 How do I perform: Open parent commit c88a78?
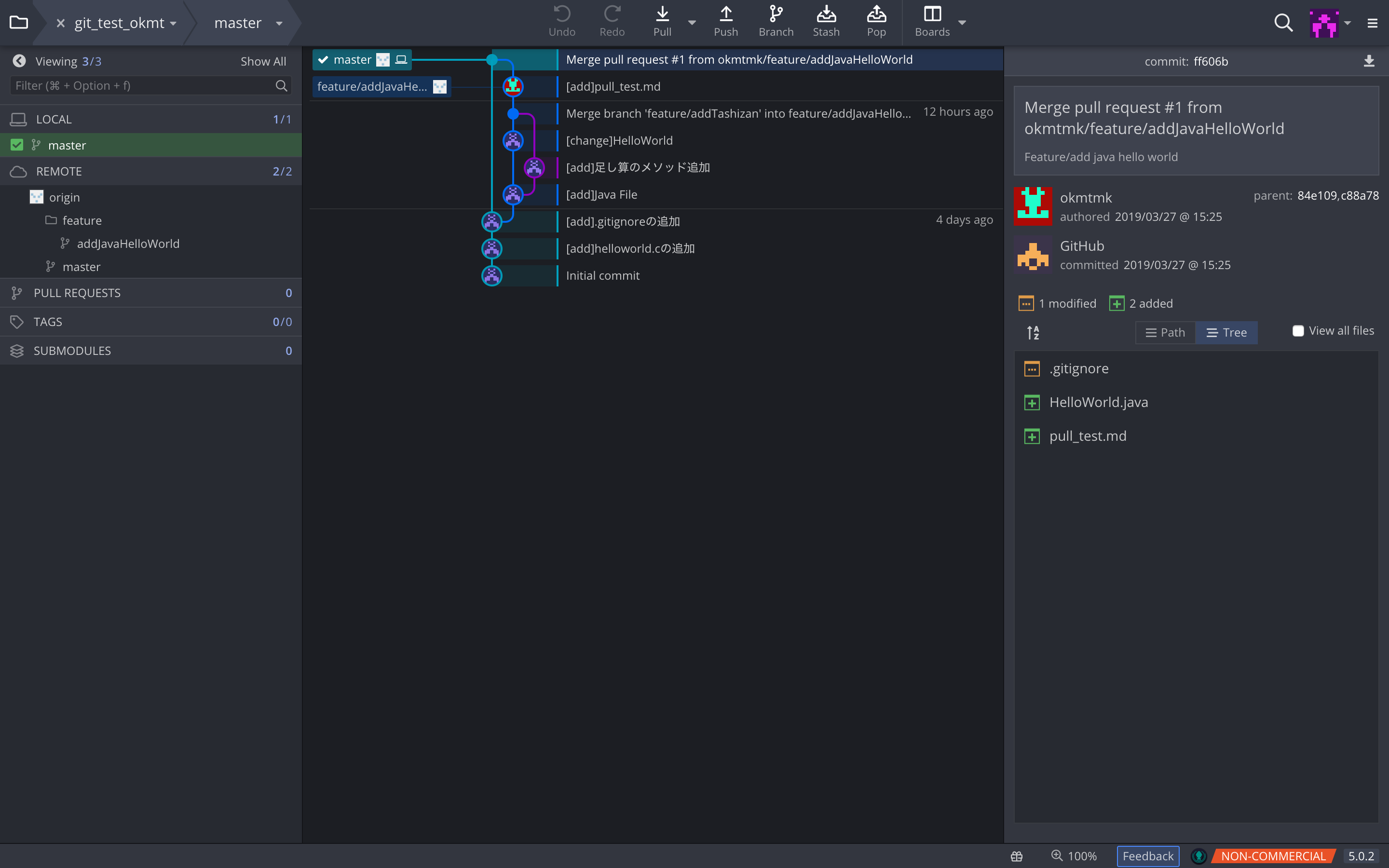pos(1360,195)
